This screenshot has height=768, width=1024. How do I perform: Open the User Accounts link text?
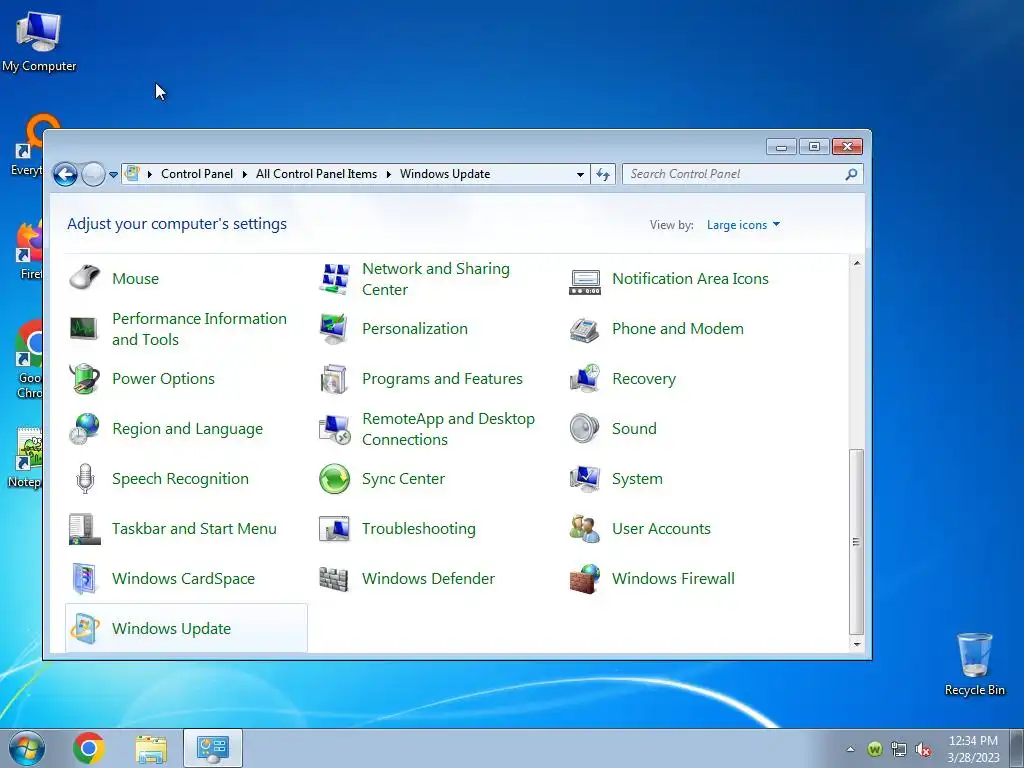pyautogui.click(x=661, y=529)
